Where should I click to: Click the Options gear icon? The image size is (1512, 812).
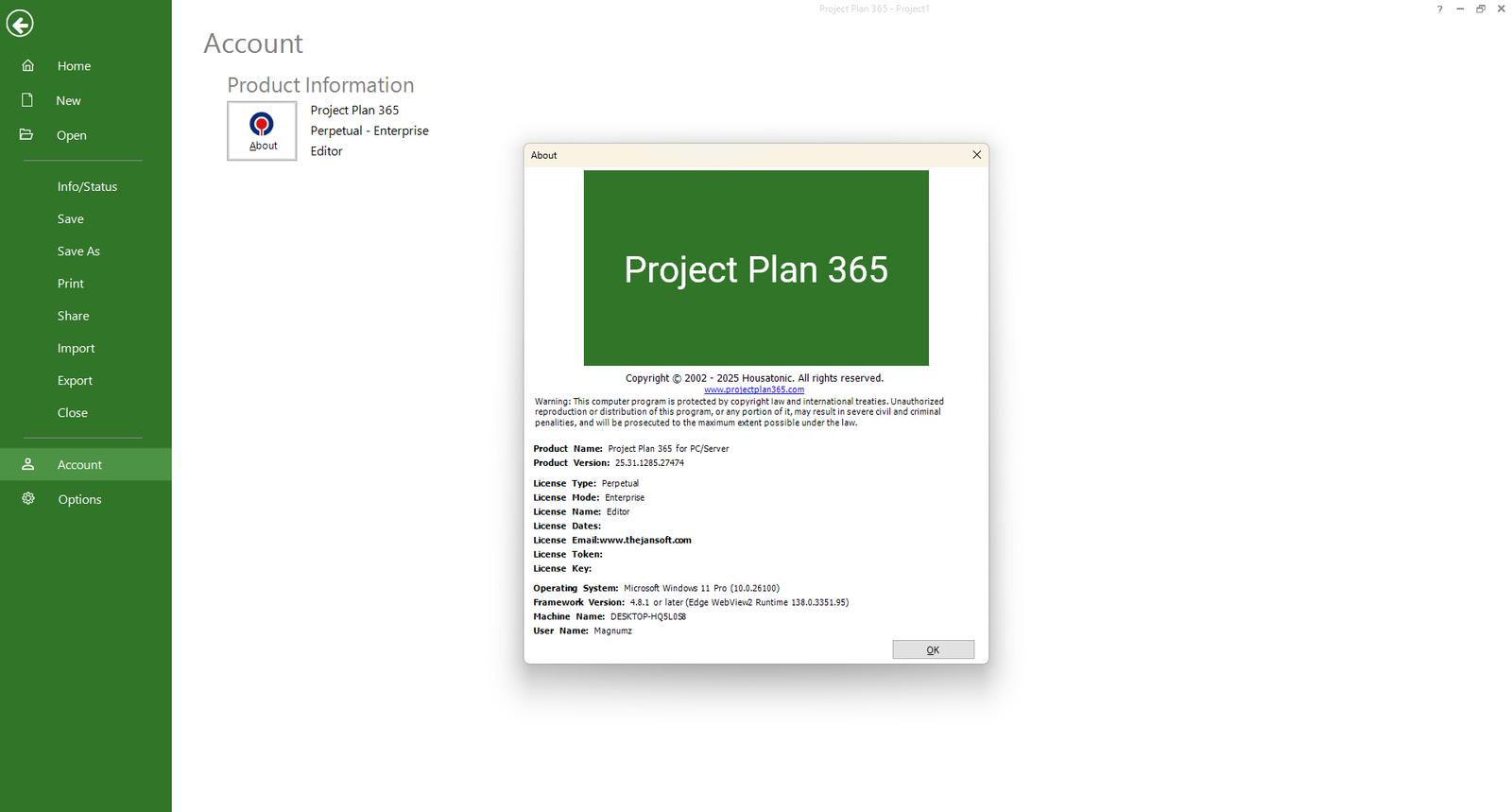28,498
